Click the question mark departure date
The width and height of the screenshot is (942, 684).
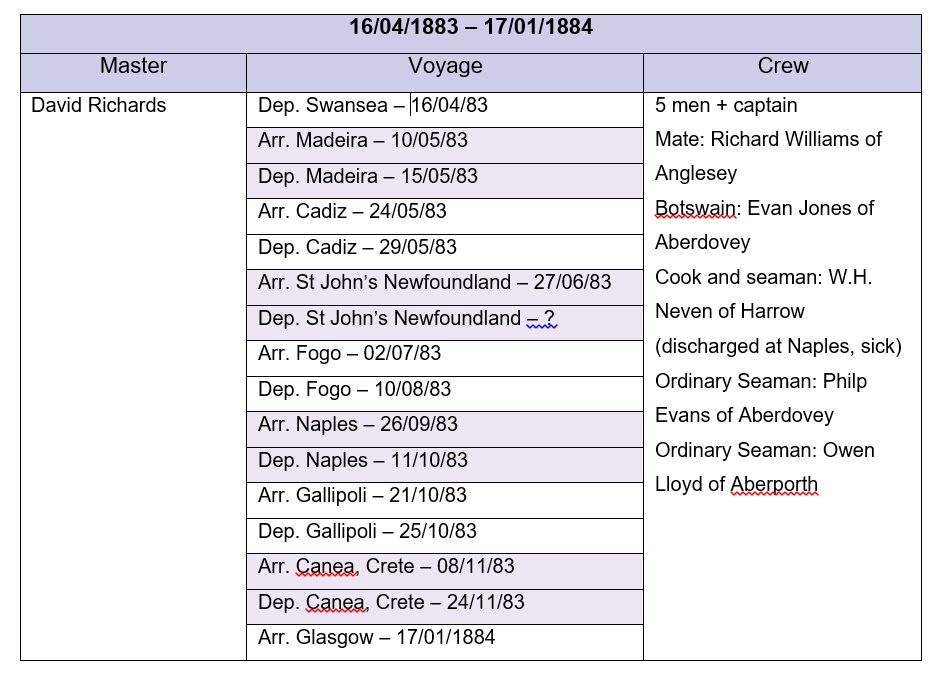pyautogui.click(x=549, y=319)
